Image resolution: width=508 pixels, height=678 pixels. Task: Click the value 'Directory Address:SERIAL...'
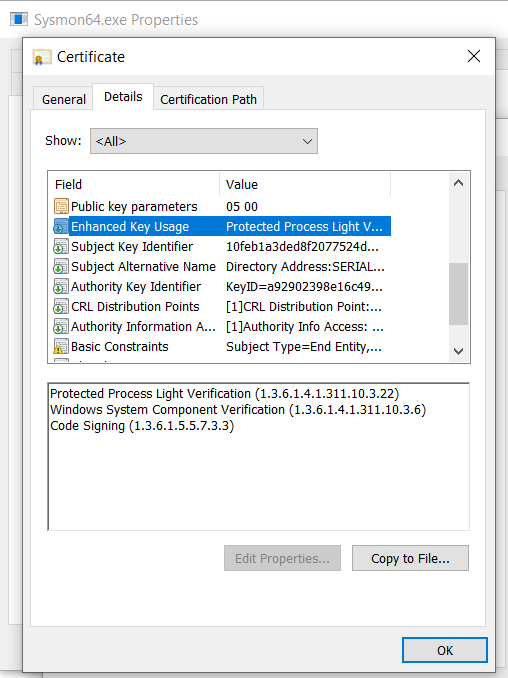[x=305, y=266]
